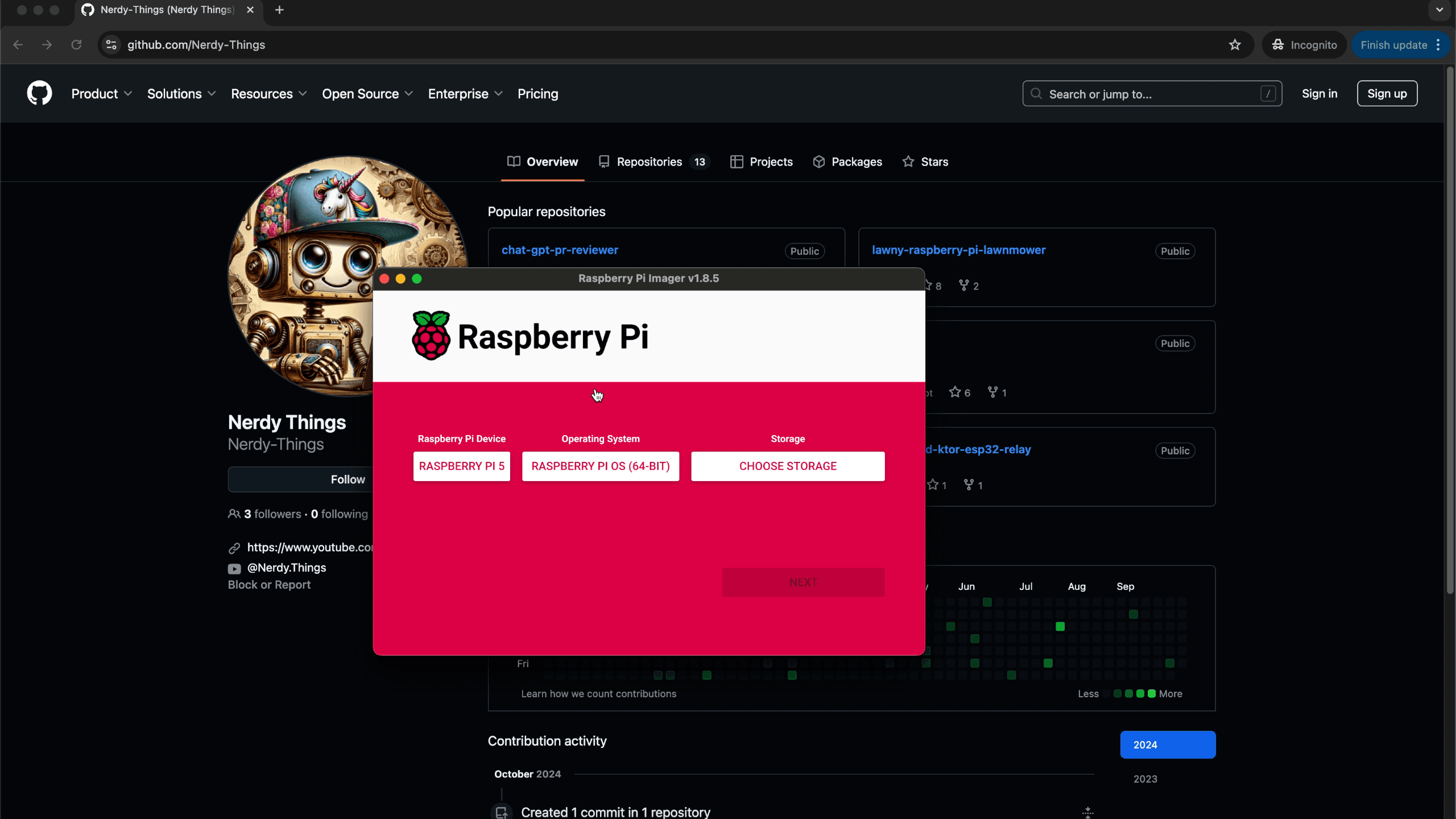Click the YouTube icon beside @Nerdy.Things
Viewport: 1456px width, 819px height.
coord(234,568)
